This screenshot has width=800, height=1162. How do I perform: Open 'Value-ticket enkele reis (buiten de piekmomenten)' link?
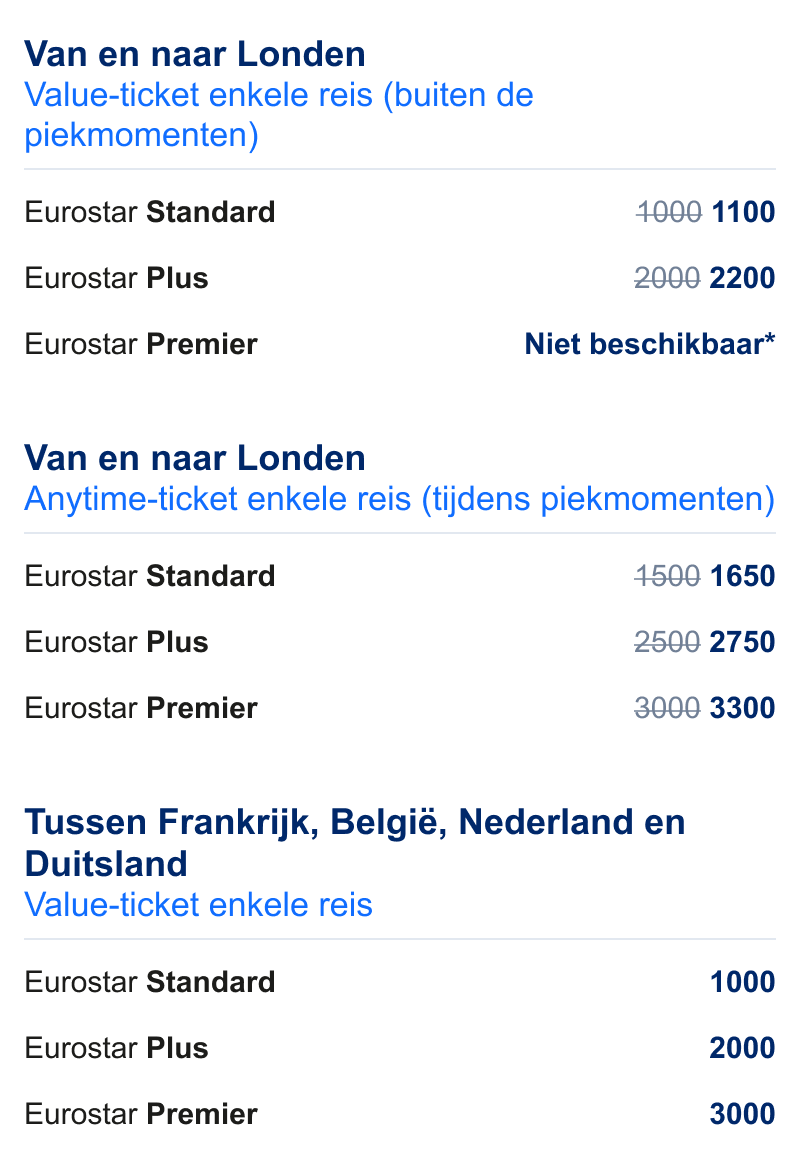[x=279, y=115]
